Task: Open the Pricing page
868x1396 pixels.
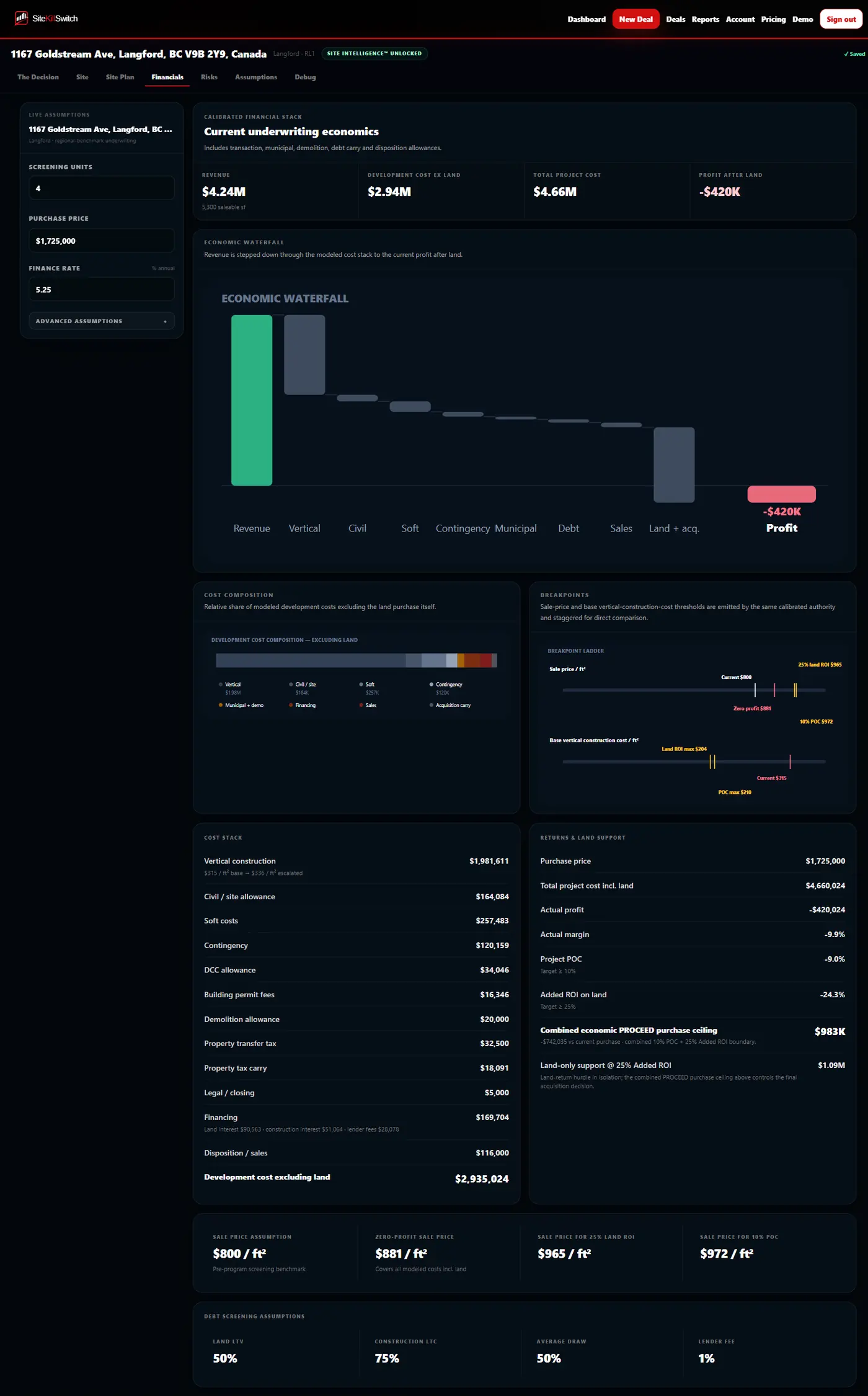Action: pyautogui.click(x=773, y=19)
